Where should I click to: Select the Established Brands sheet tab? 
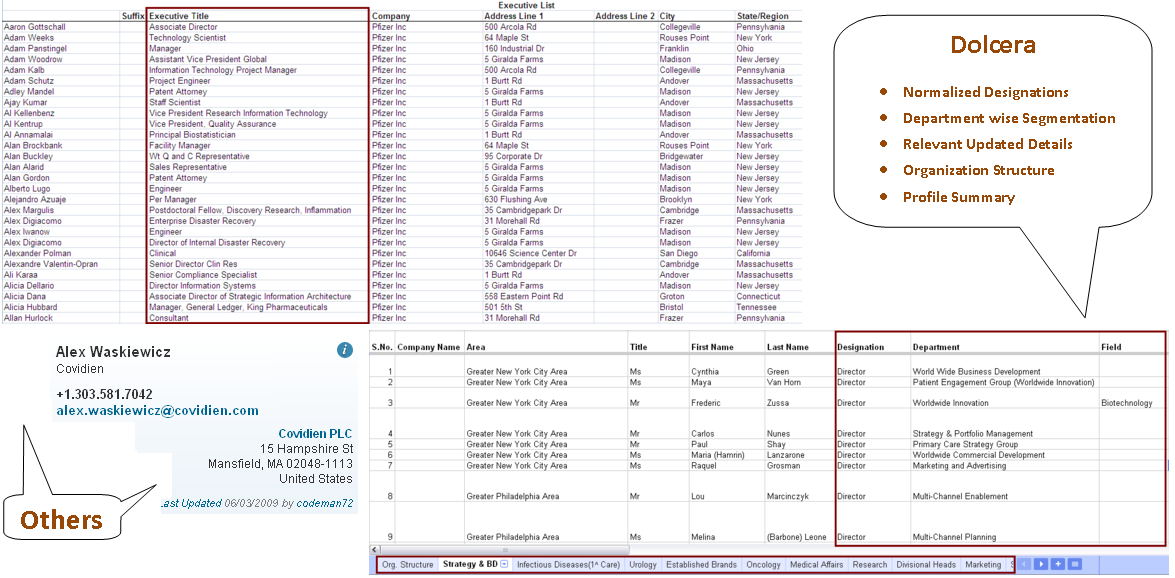point(701,565)
